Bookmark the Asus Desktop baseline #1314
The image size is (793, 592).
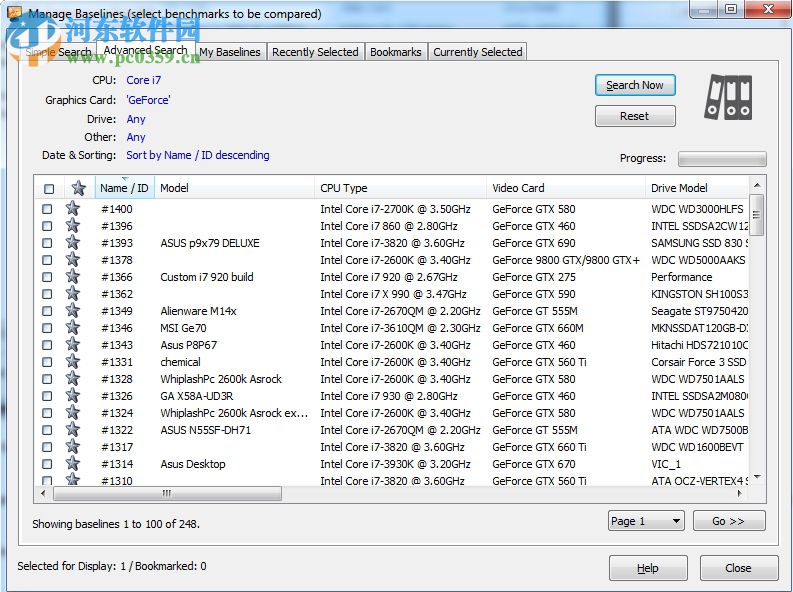73,464
